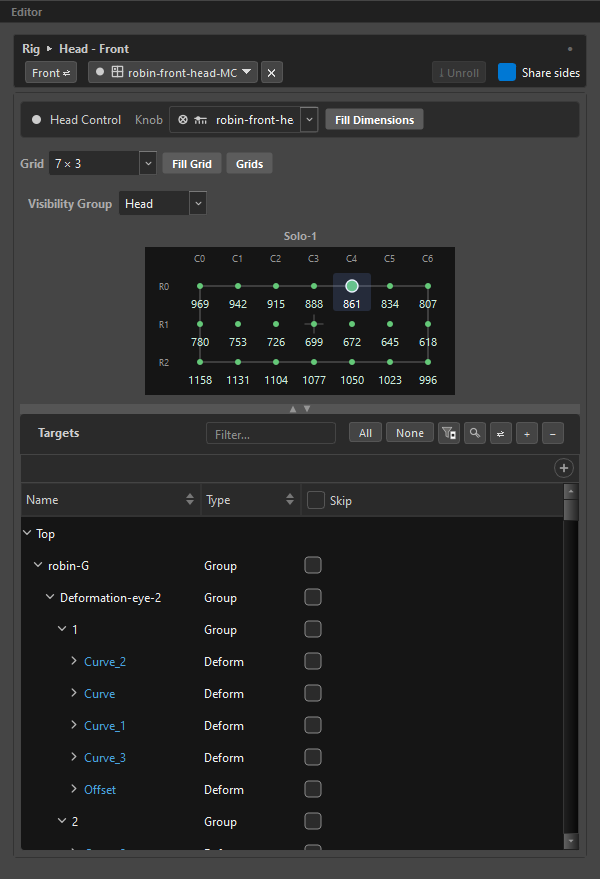The height and width of the screenshot is (879, 600).
Task: Select grid point 861 at R0 C4
Action: [352, 286]
